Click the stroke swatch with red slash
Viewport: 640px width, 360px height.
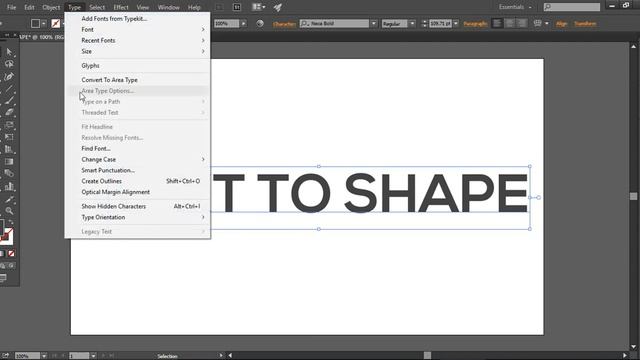coord(56,24)
